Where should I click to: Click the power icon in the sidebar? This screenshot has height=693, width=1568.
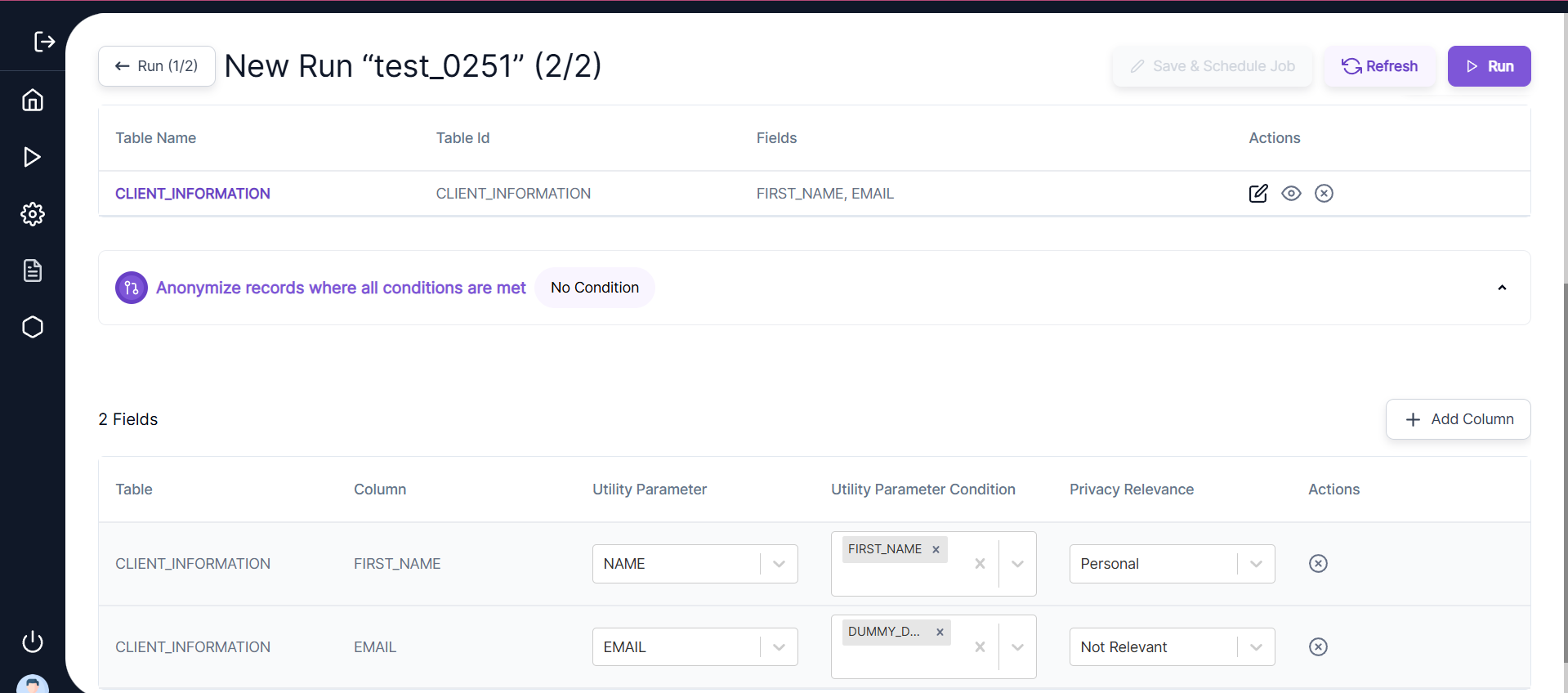click(x=33, y=642)
